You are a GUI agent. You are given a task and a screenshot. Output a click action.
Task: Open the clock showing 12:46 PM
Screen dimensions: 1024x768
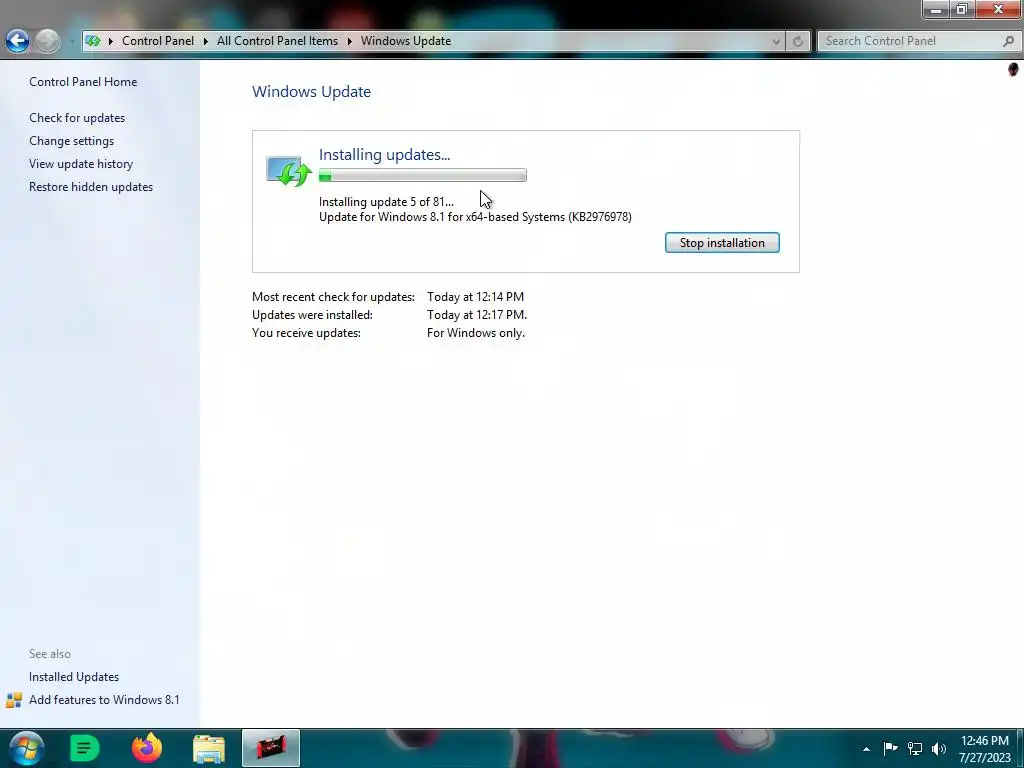[985, 749]
